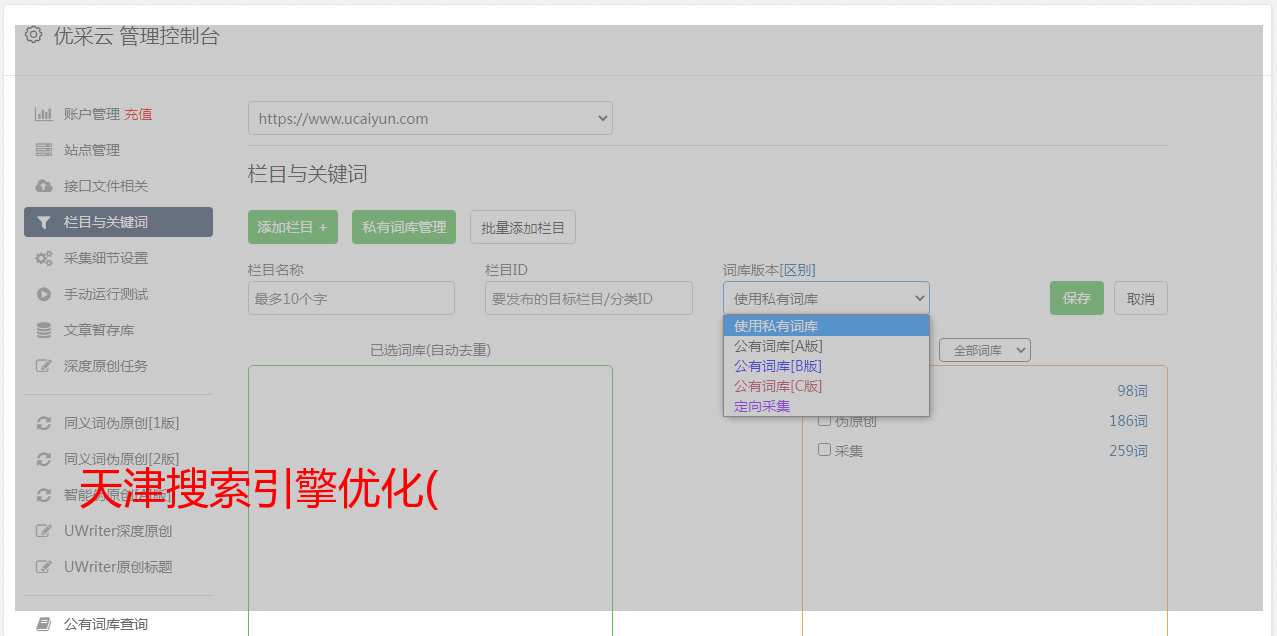Click the gears icon for 采集细节设置
The image size is (1277, 636).
43,258
